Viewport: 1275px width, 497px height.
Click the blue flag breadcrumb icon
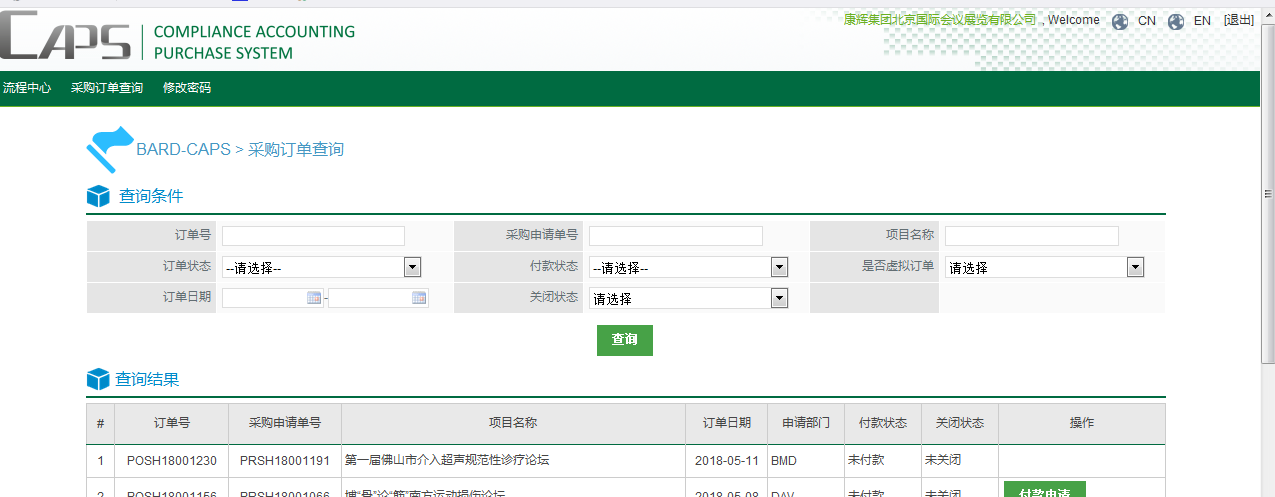108,148
